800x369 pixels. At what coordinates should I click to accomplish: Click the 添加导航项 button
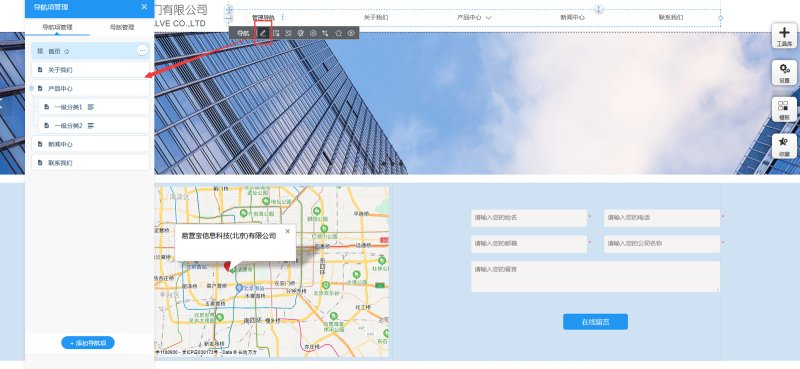click(88, 343)
